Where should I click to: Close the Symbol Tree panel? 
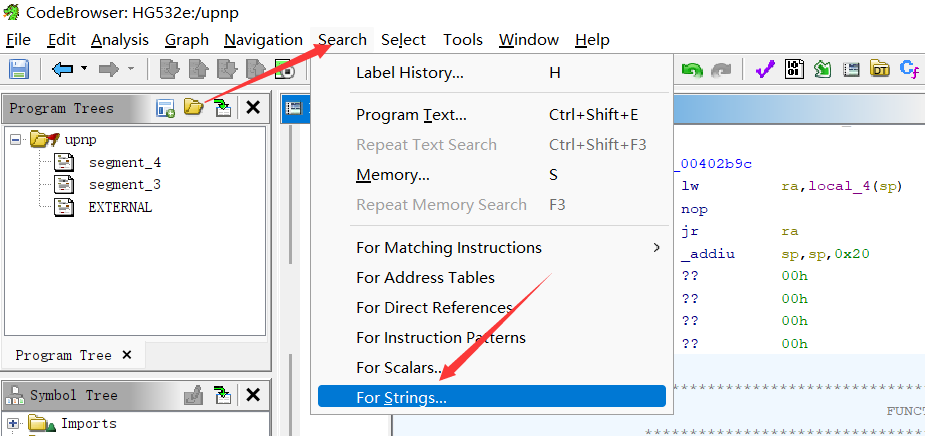253,395
